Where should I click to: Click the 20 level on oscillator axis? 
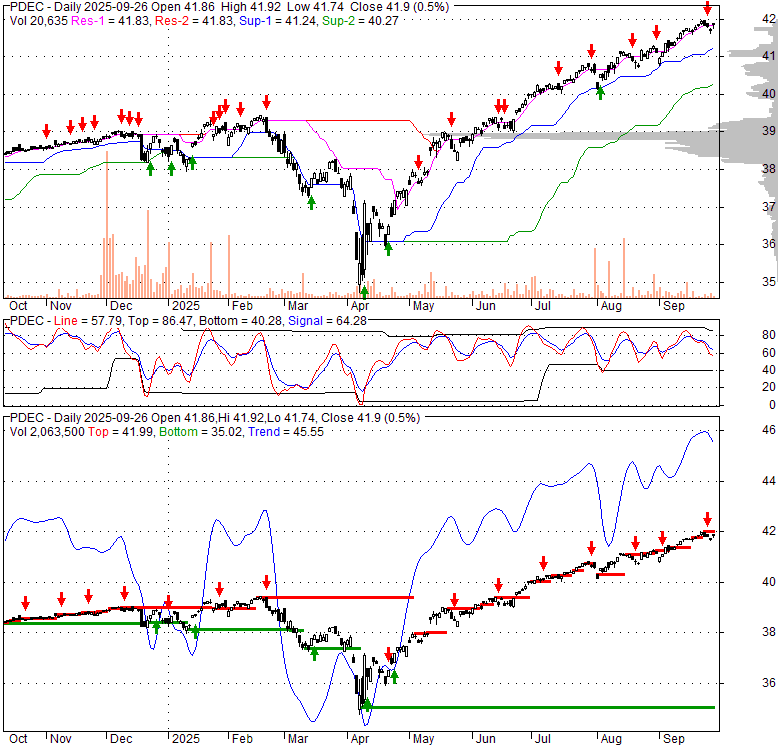click(769, 387)
